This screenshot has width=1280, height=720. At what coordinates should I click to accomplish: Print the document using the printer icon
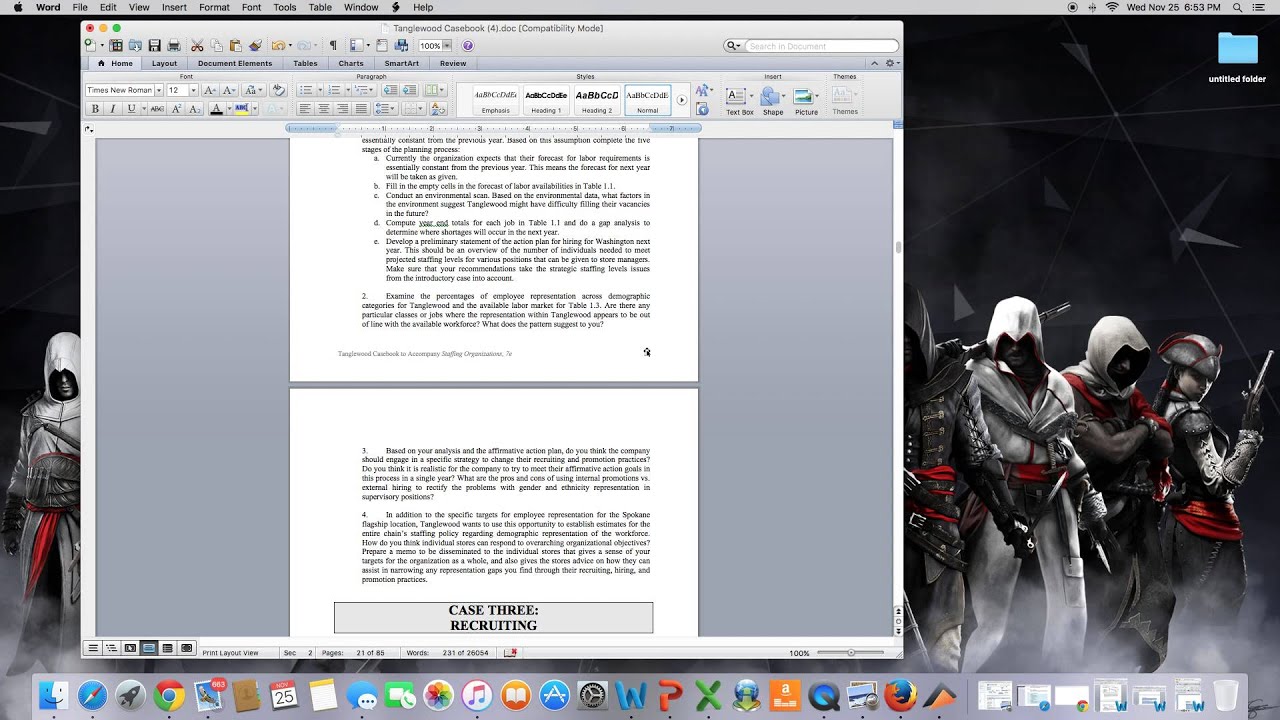174,46
